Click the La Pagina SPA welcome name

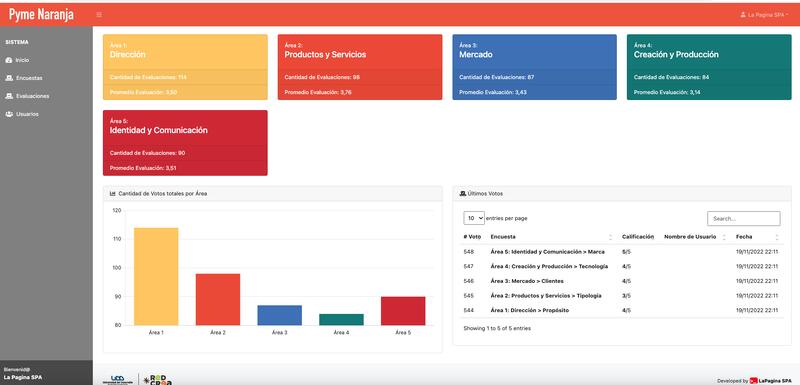(x=23, y=378)
